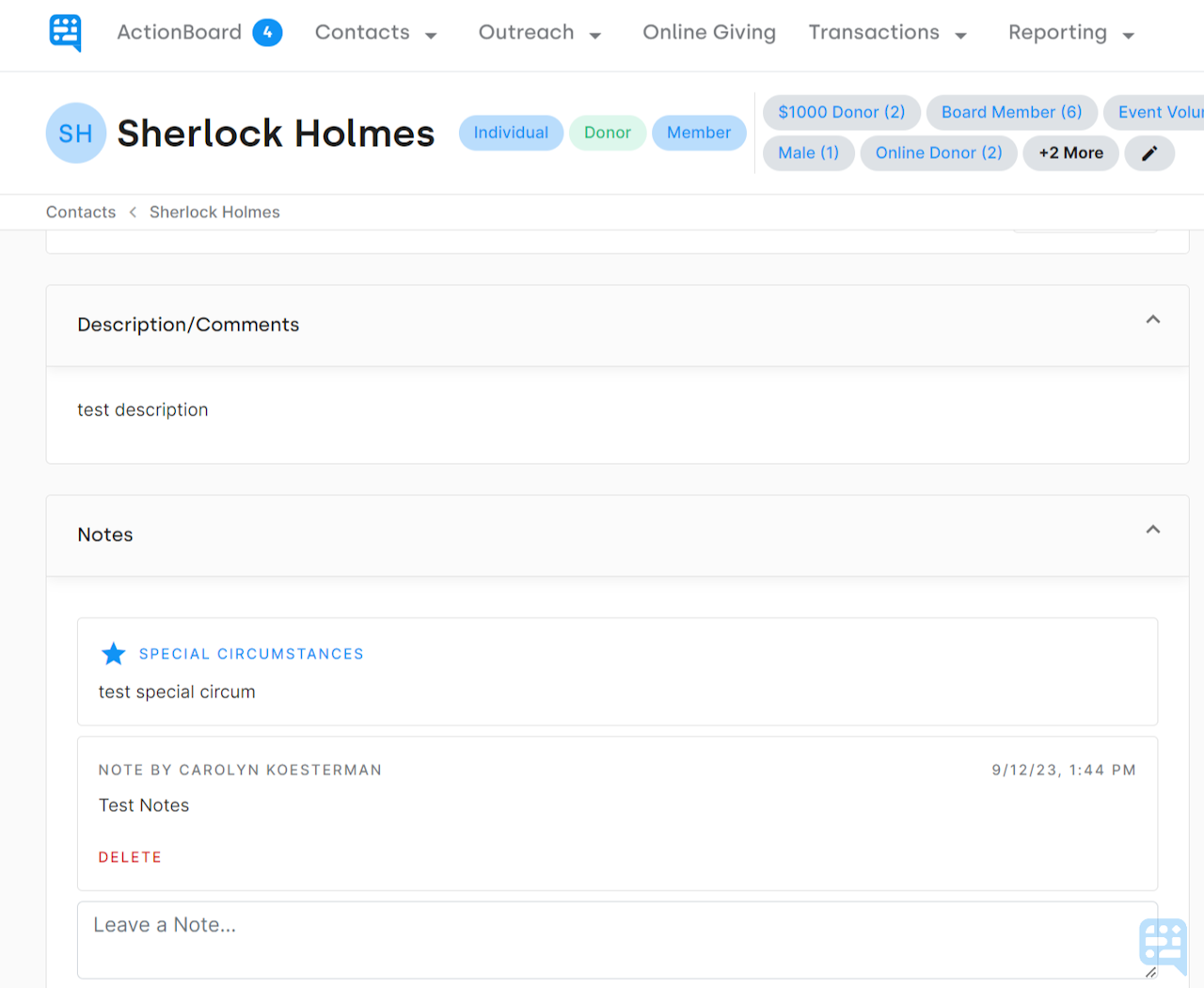
Task: Click the Description/Comments heading
Action: pyautogui.click(x=188, y=325)
